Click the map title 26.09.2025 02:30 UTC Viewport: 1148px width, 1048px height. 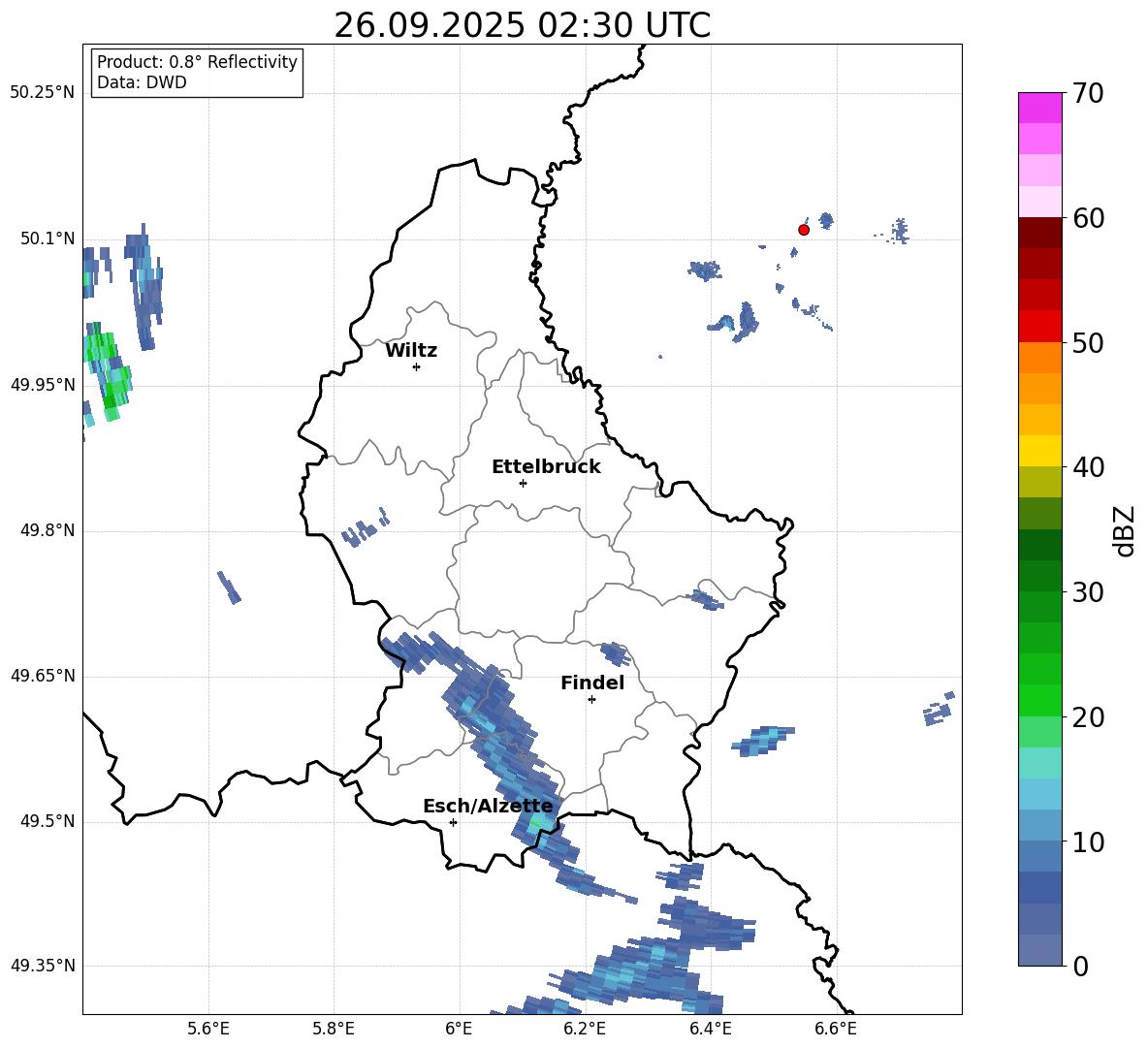click(522, 25)
